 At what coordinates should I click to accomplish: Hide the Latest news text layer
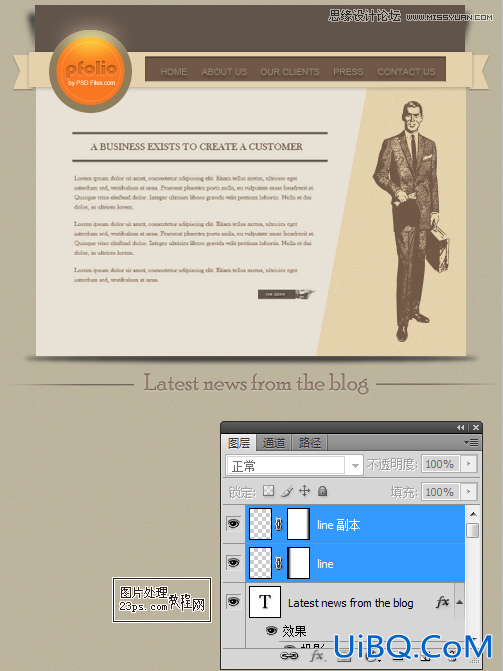[233, 602]
